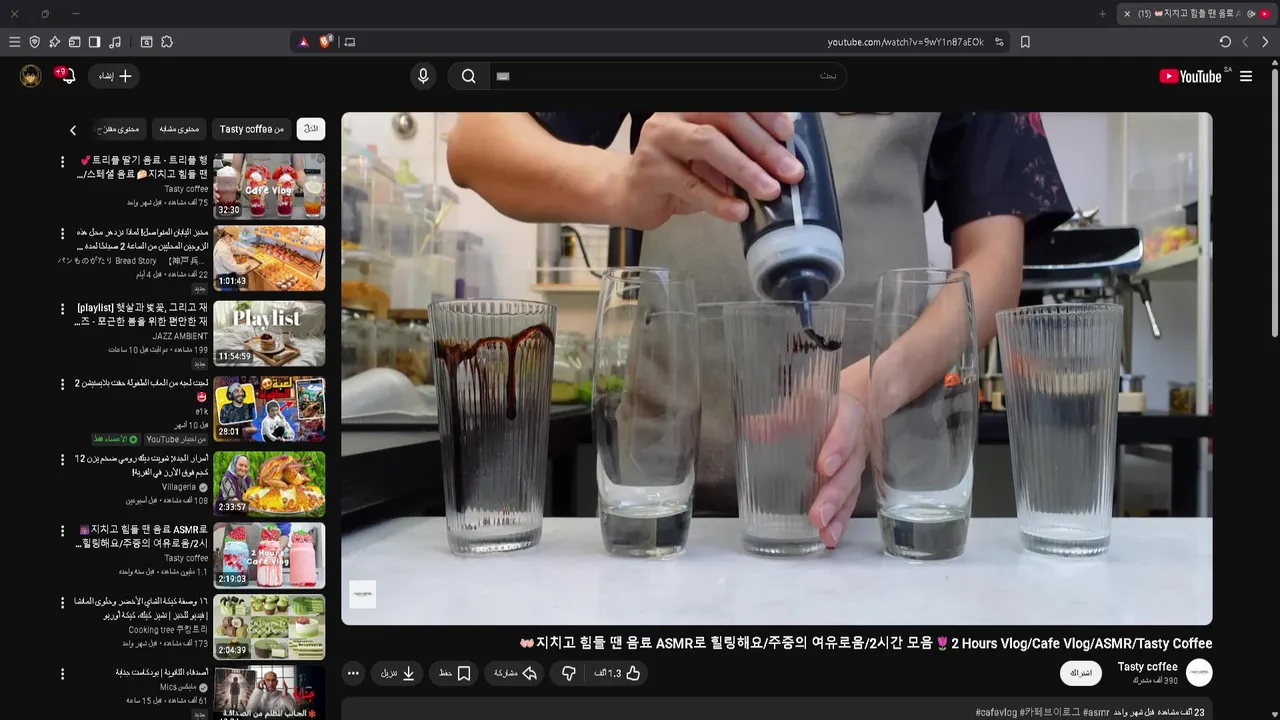Open more options for JAZZ AMBIENT playlist video
This screenshot has width=1280, height=720.
(x=62, y=309)
